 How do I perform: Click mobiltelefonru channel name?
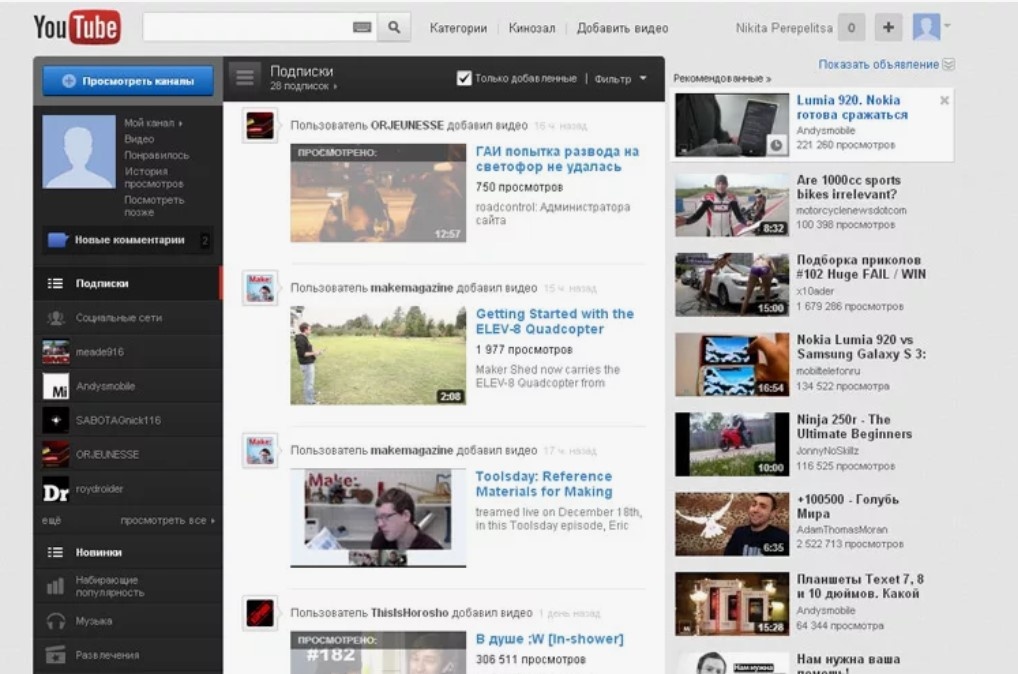tap(828, 371)
